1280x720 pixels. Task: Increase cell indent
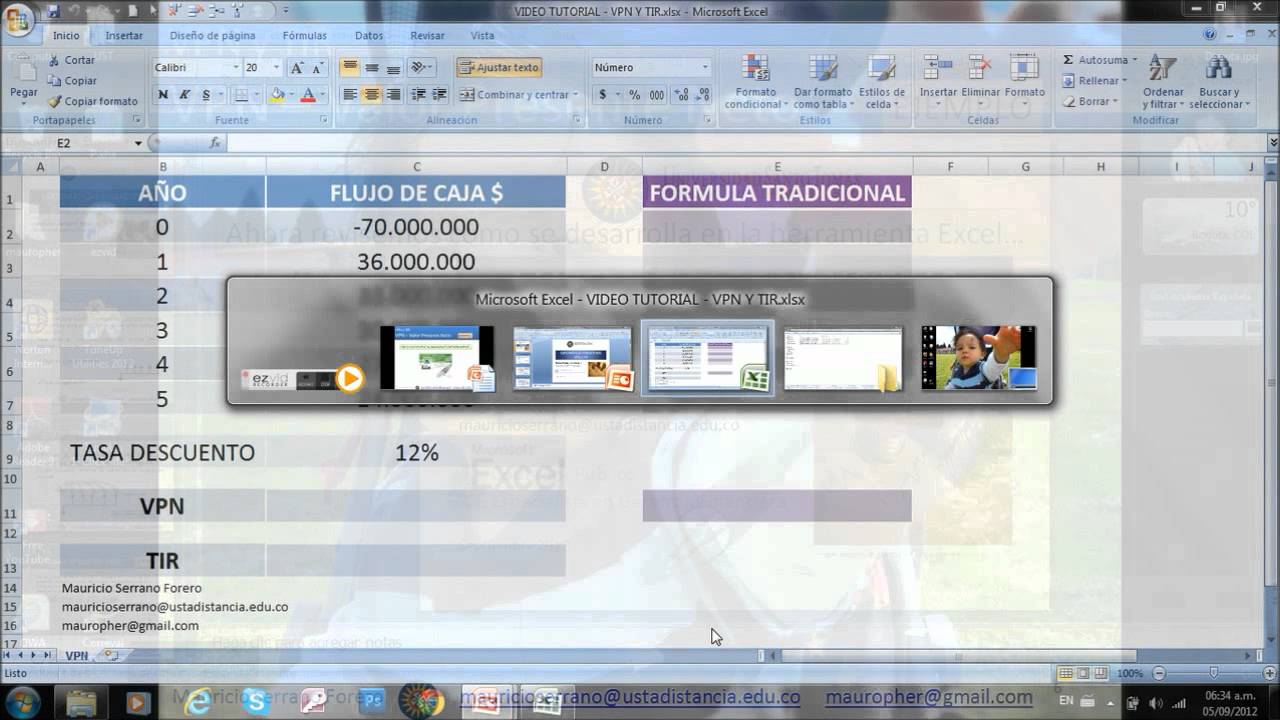click(439, 95)
